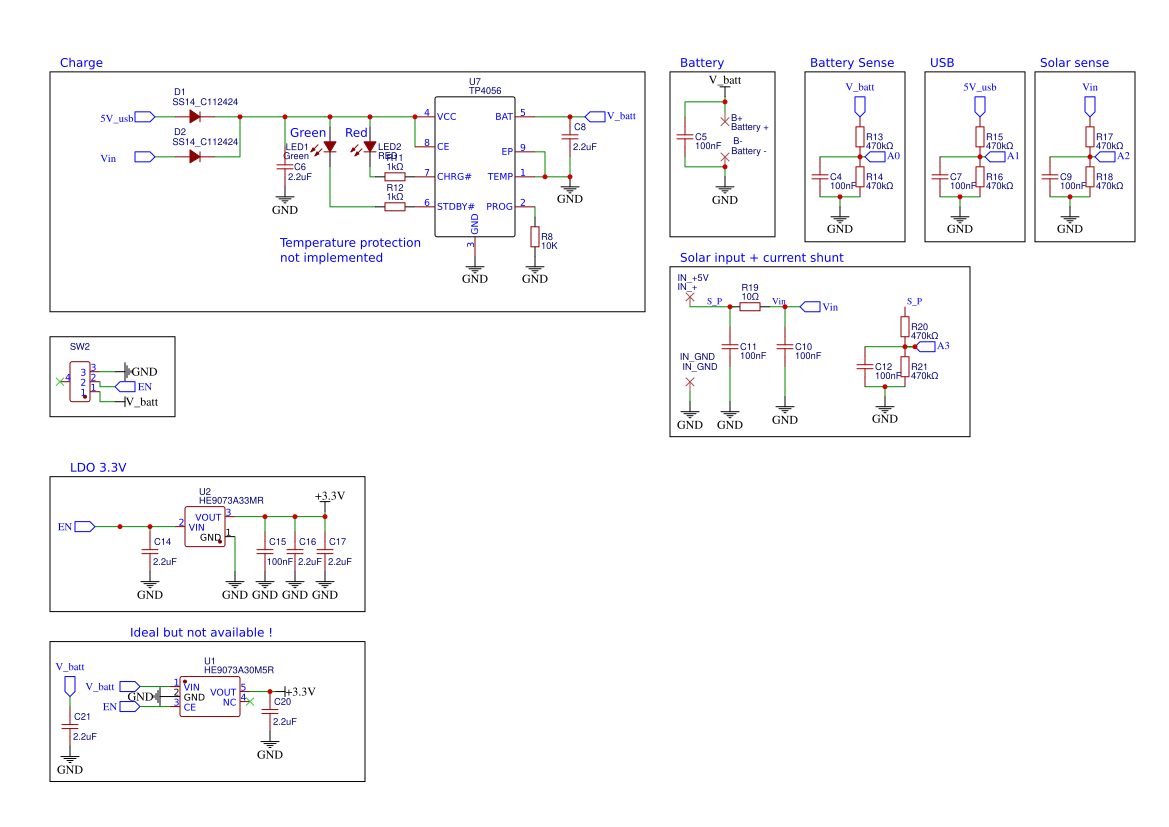Click the U7 TP4056 chip body

click(x=475, y=167)
